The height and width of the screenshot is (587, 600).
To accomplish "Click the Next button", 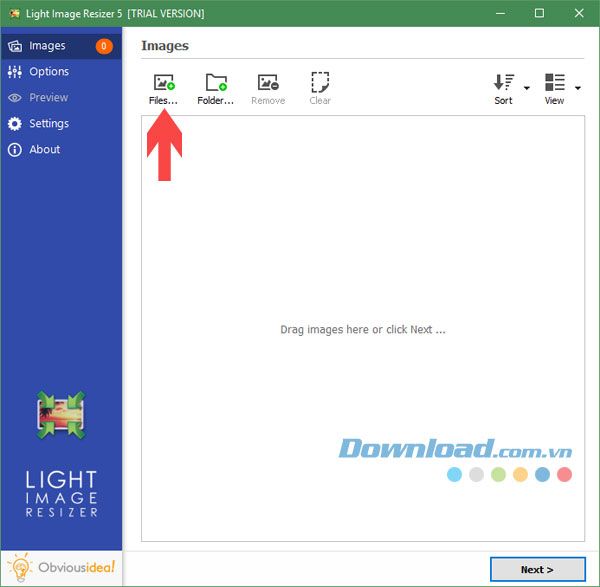I will click(x=538, y=569).
